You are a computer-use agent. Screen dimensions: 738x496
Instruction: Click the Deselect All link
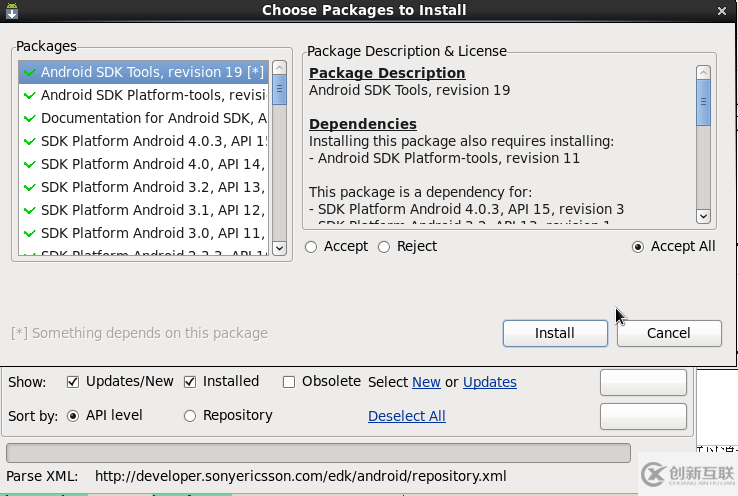point(407,416)
